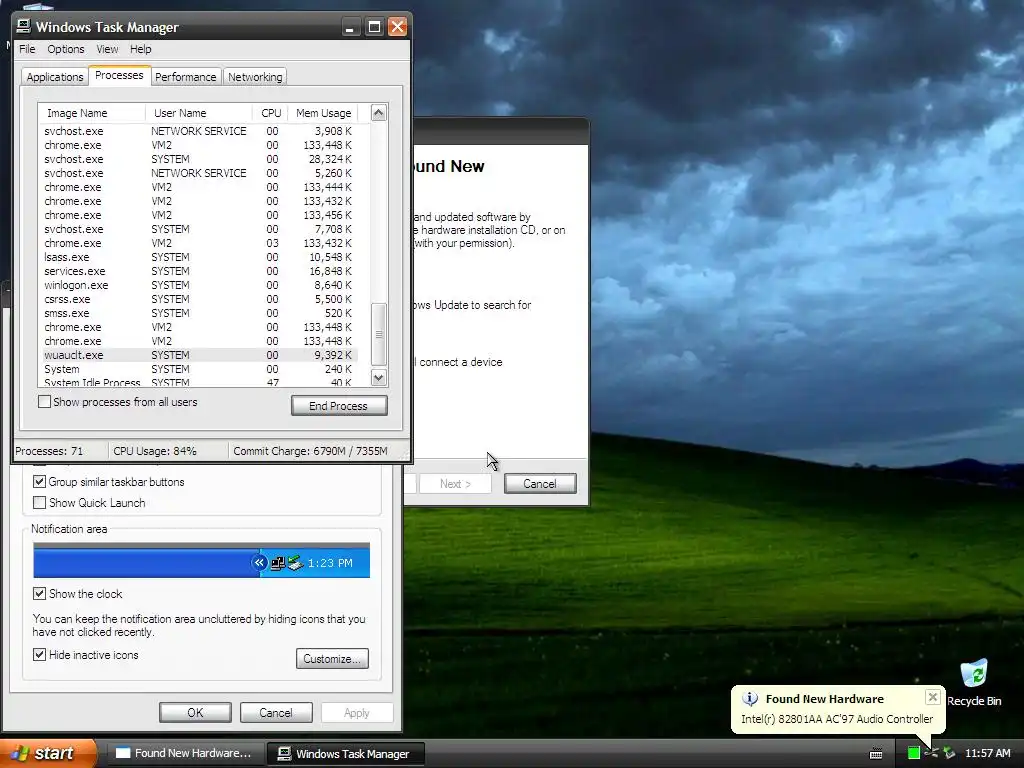Open the Options menu
Screen dimensions: 1024x768
click(65, 49)
